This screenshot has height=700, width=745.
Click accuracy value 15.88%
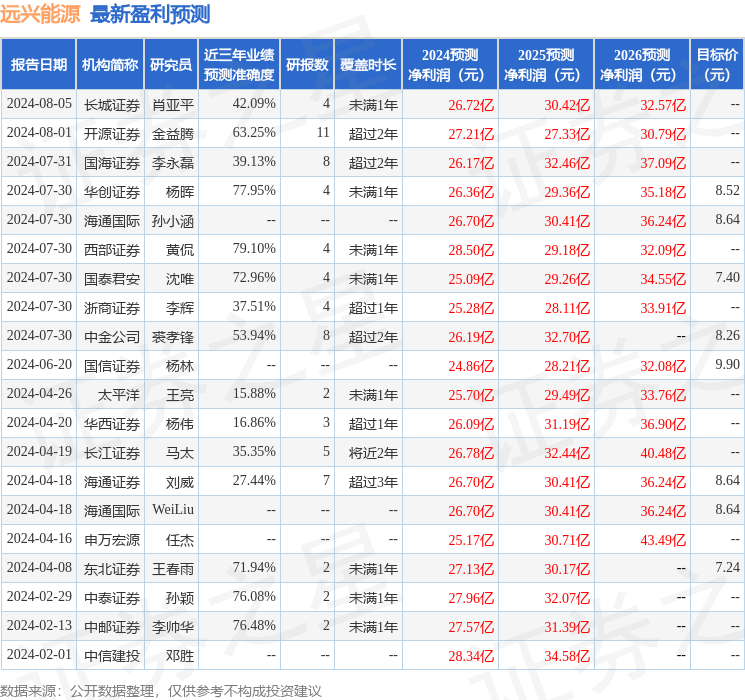click(254, 393)
